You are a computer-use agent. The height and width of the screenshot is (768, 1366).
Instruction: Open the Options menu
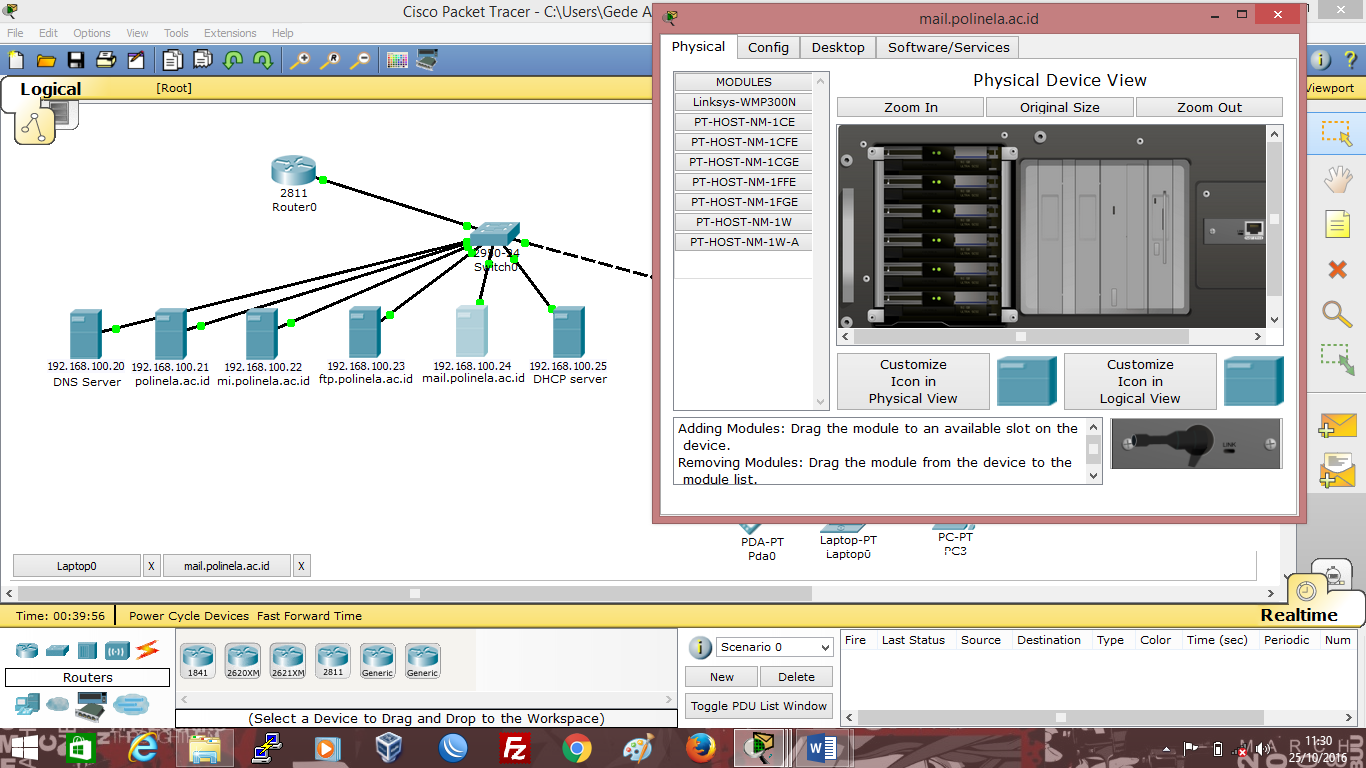click(x=92, y=33)
